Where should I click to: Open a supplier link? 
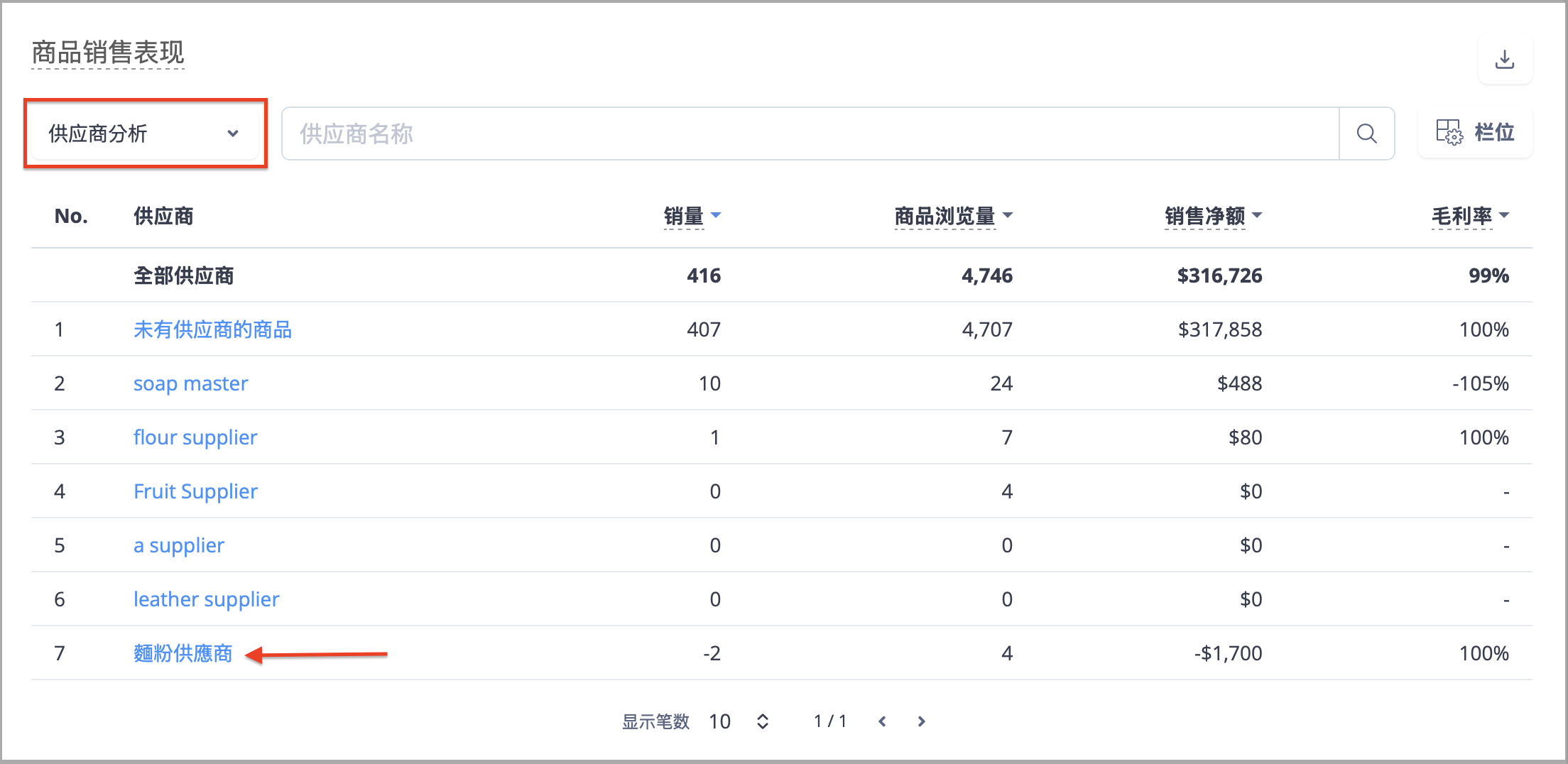pos(179,545)
